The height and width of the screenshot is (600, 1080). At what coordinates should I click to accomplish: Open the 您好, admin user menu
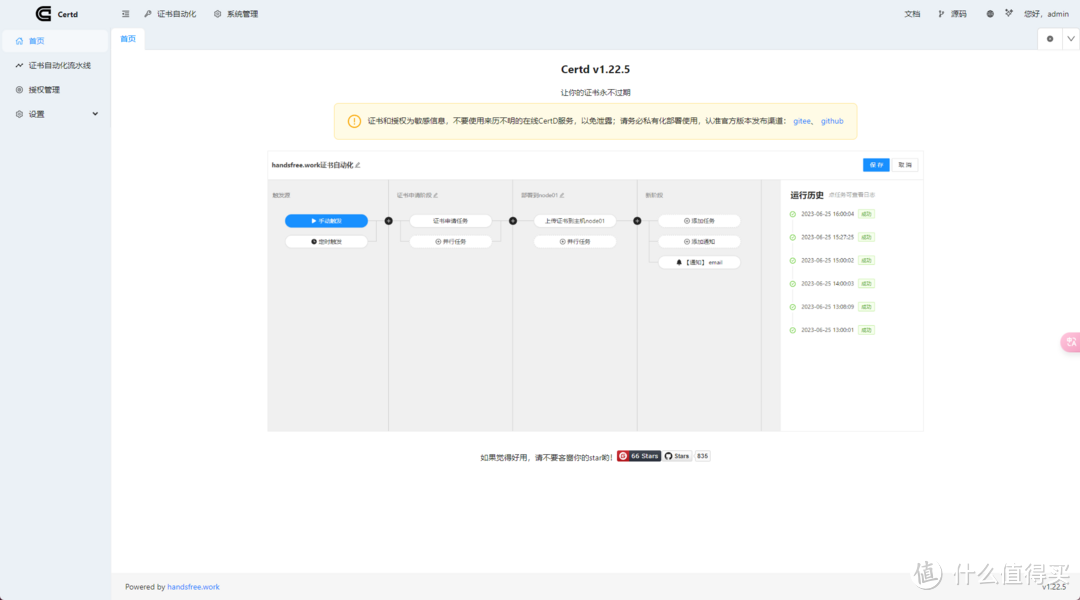1046,14
